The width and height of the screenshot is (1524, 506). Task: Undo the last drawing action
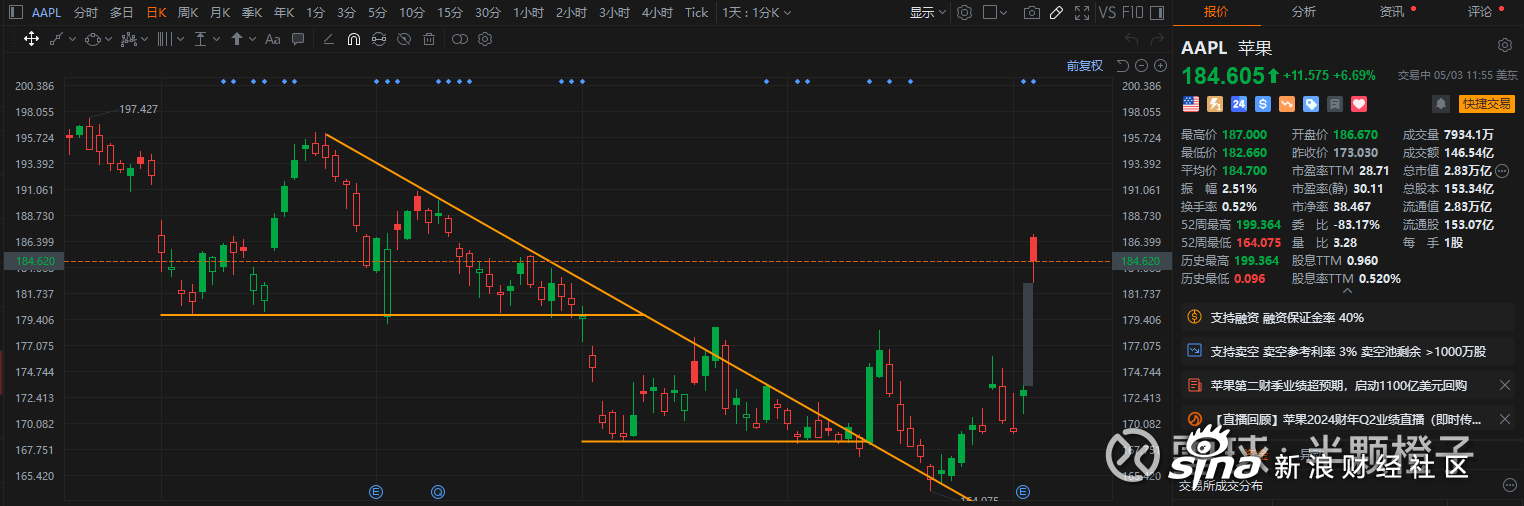1131,39
